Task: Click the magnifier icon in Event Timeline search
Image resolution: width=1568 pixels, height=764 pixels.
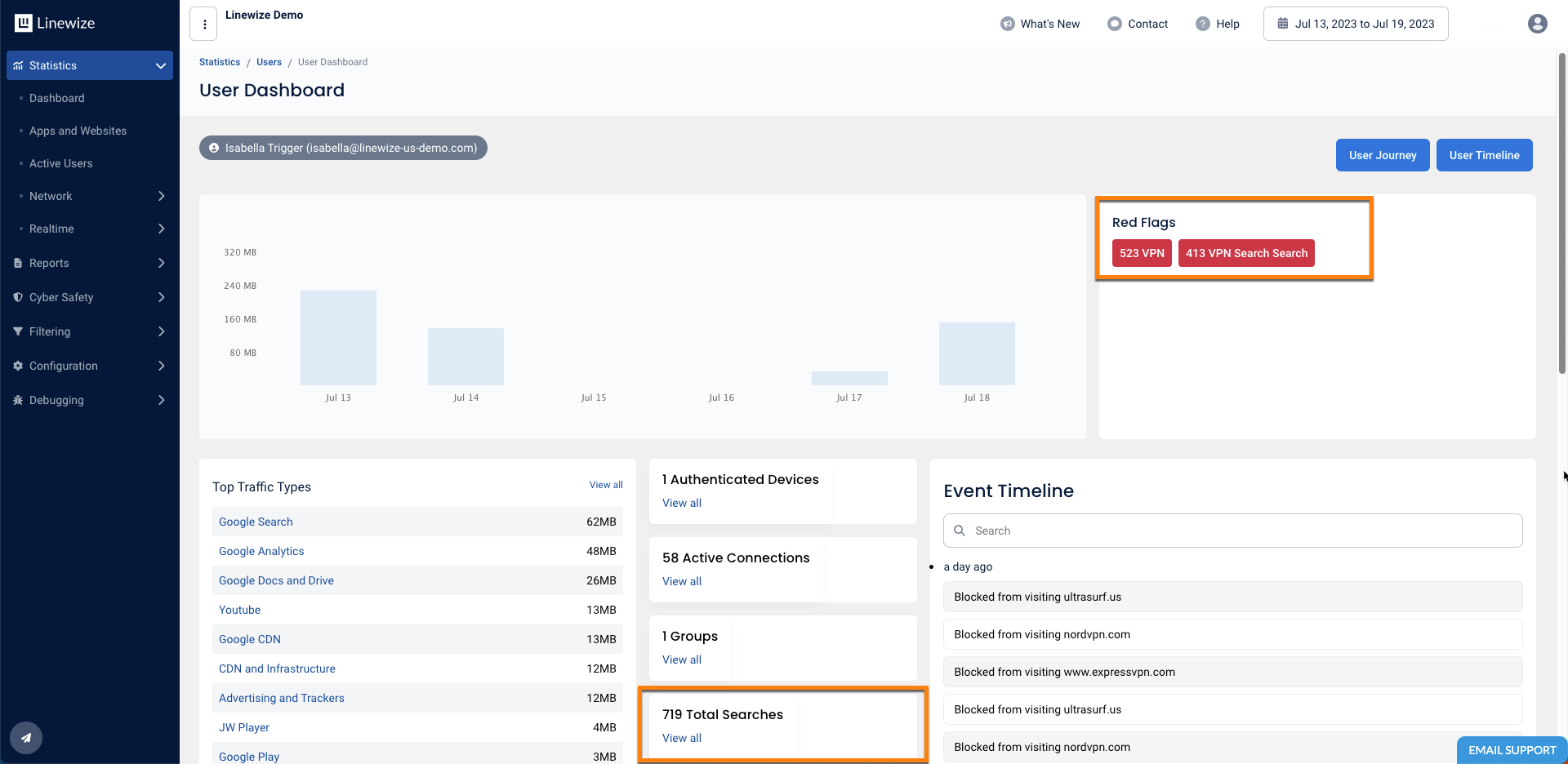Action: pos(960,531)
